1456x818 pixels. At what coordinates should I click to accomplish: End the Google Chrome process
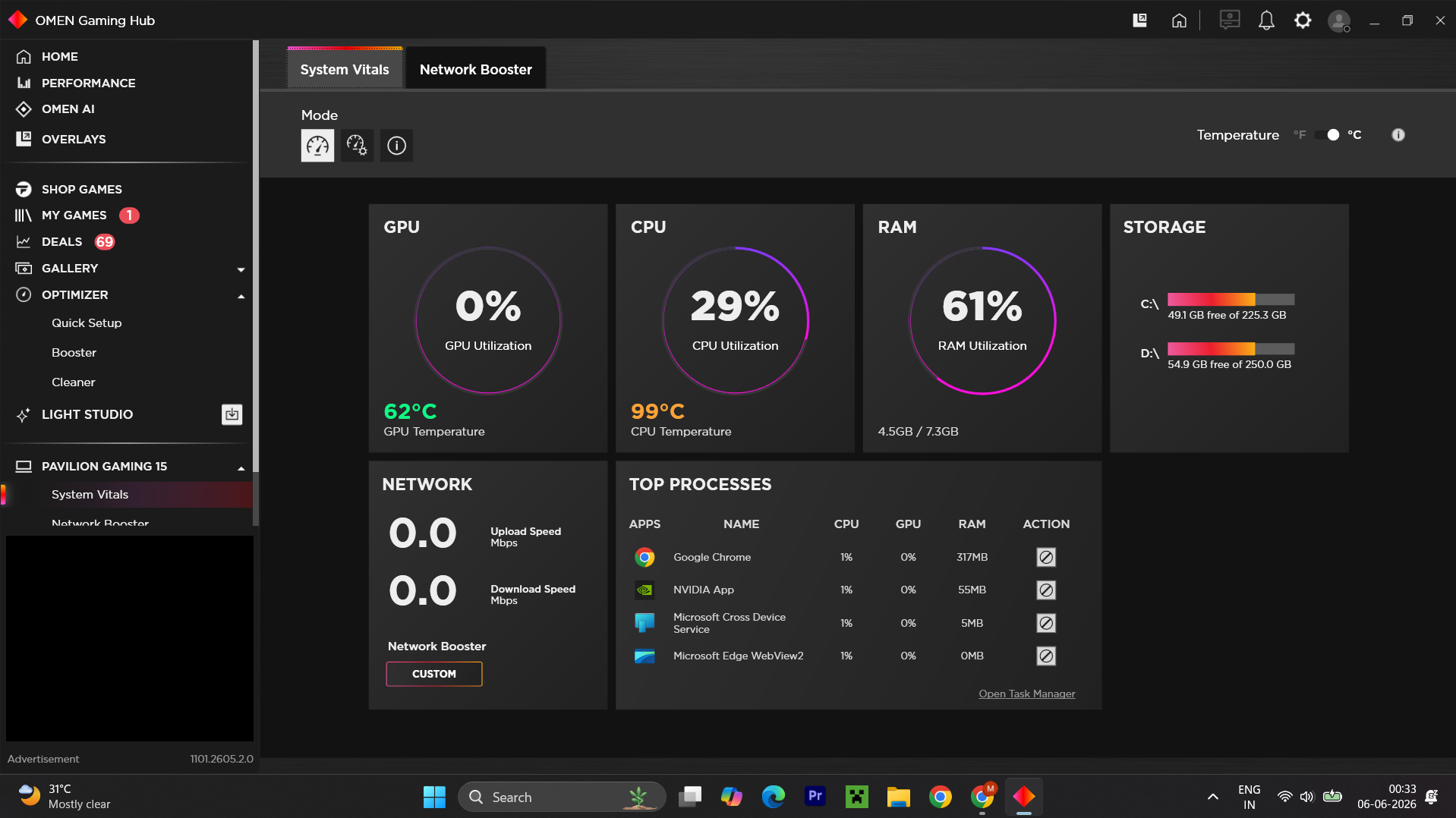1046,557
